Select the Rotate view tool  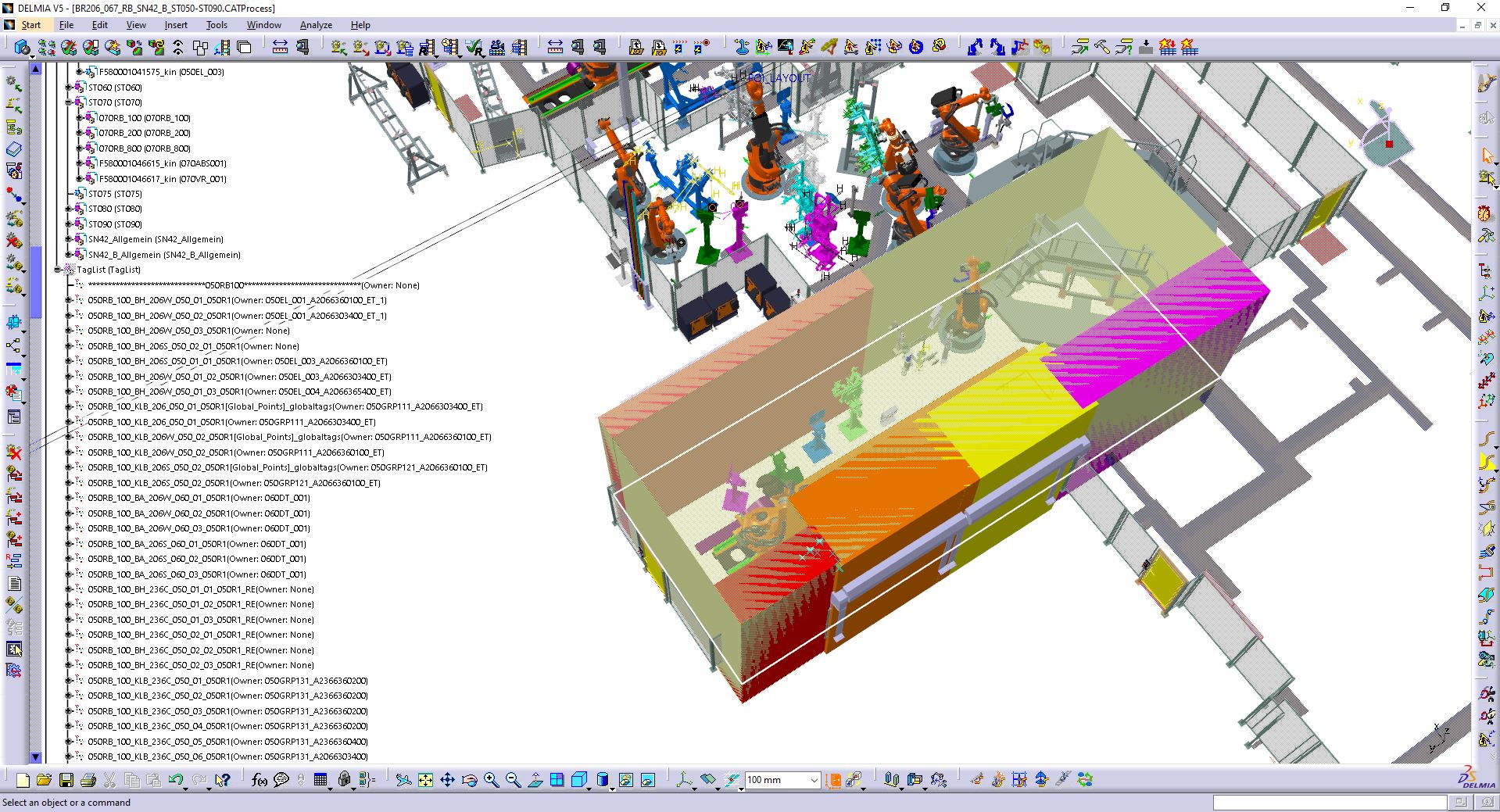click(469, 780)
